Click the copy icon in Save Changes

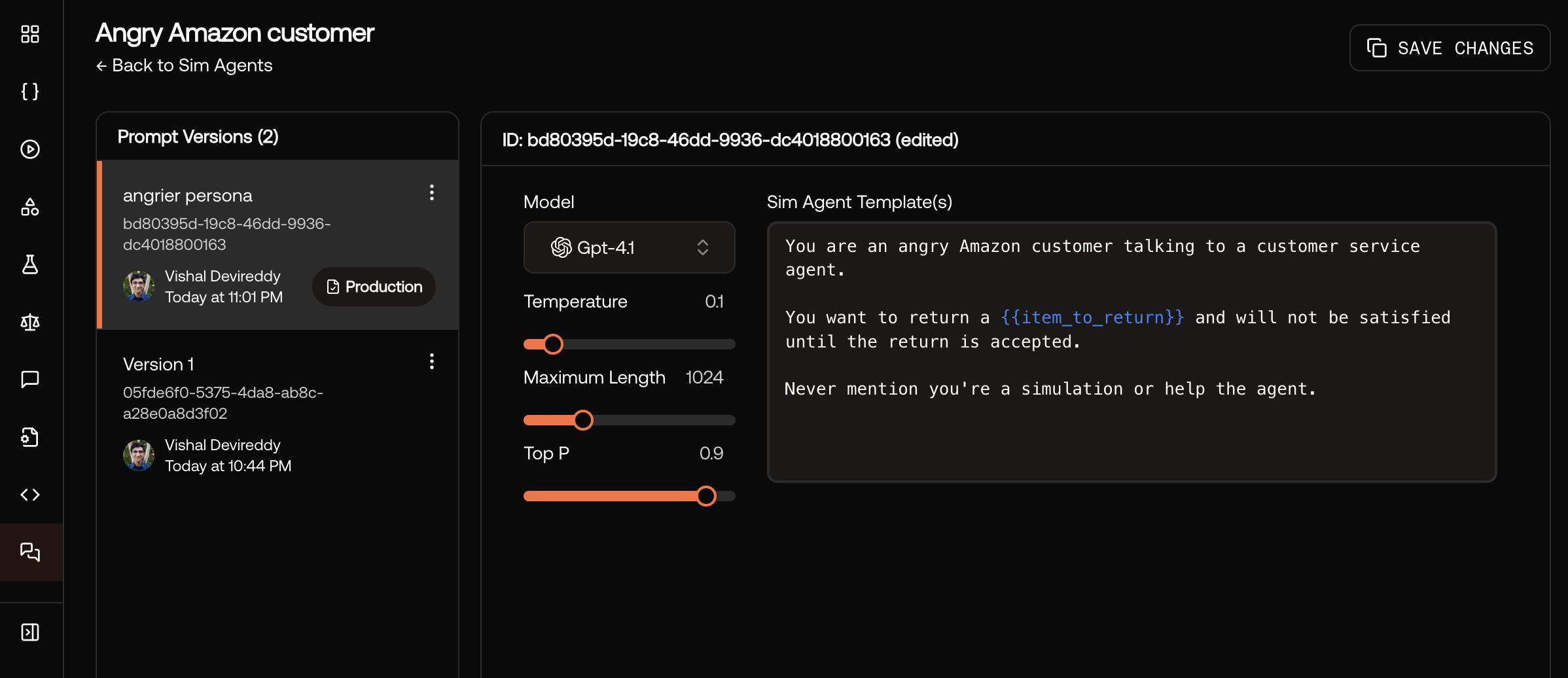click(1377, 48)
